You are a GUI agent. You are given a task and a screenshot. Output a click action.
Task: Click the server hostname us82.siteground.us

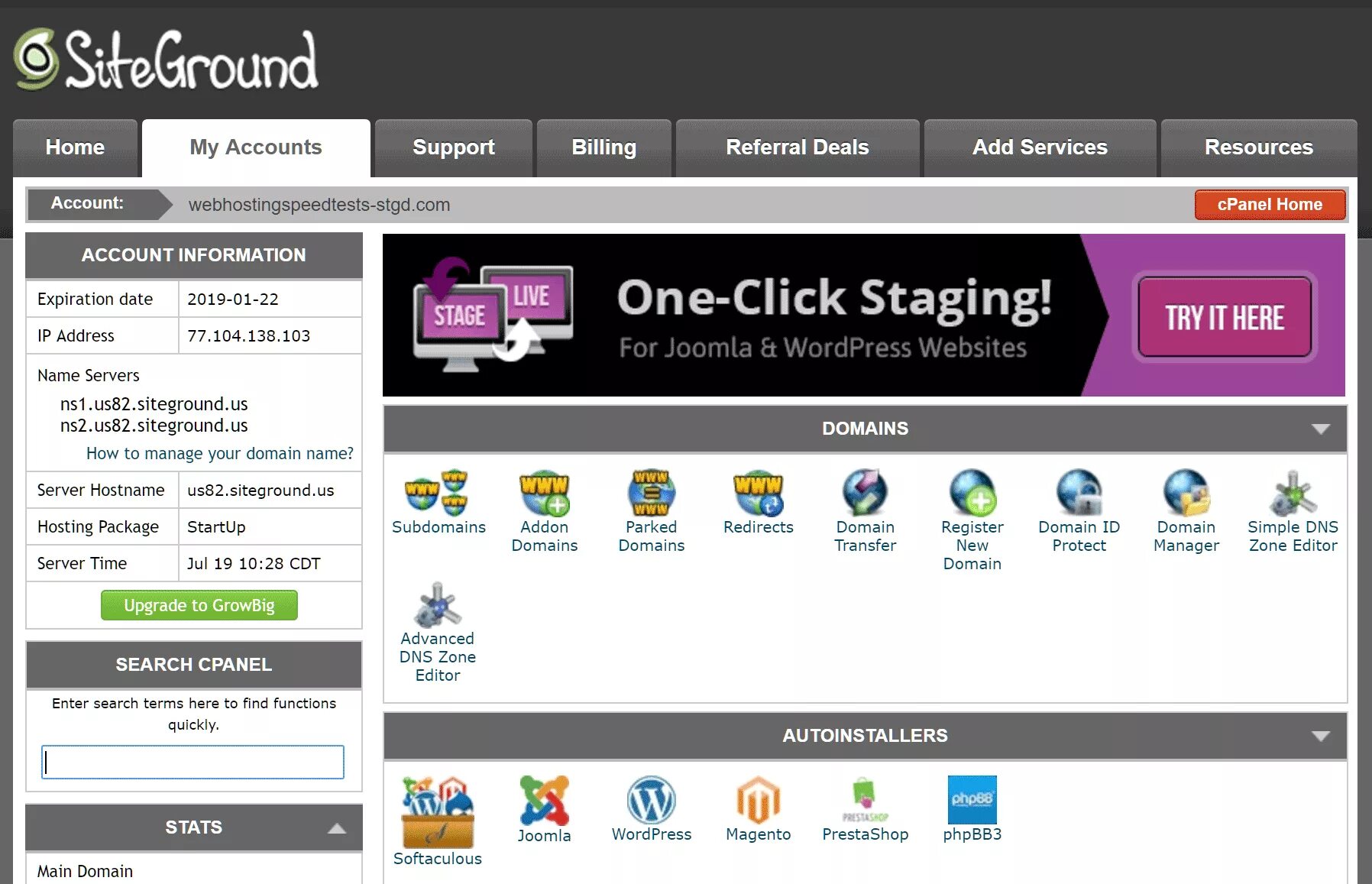(260, 491)
